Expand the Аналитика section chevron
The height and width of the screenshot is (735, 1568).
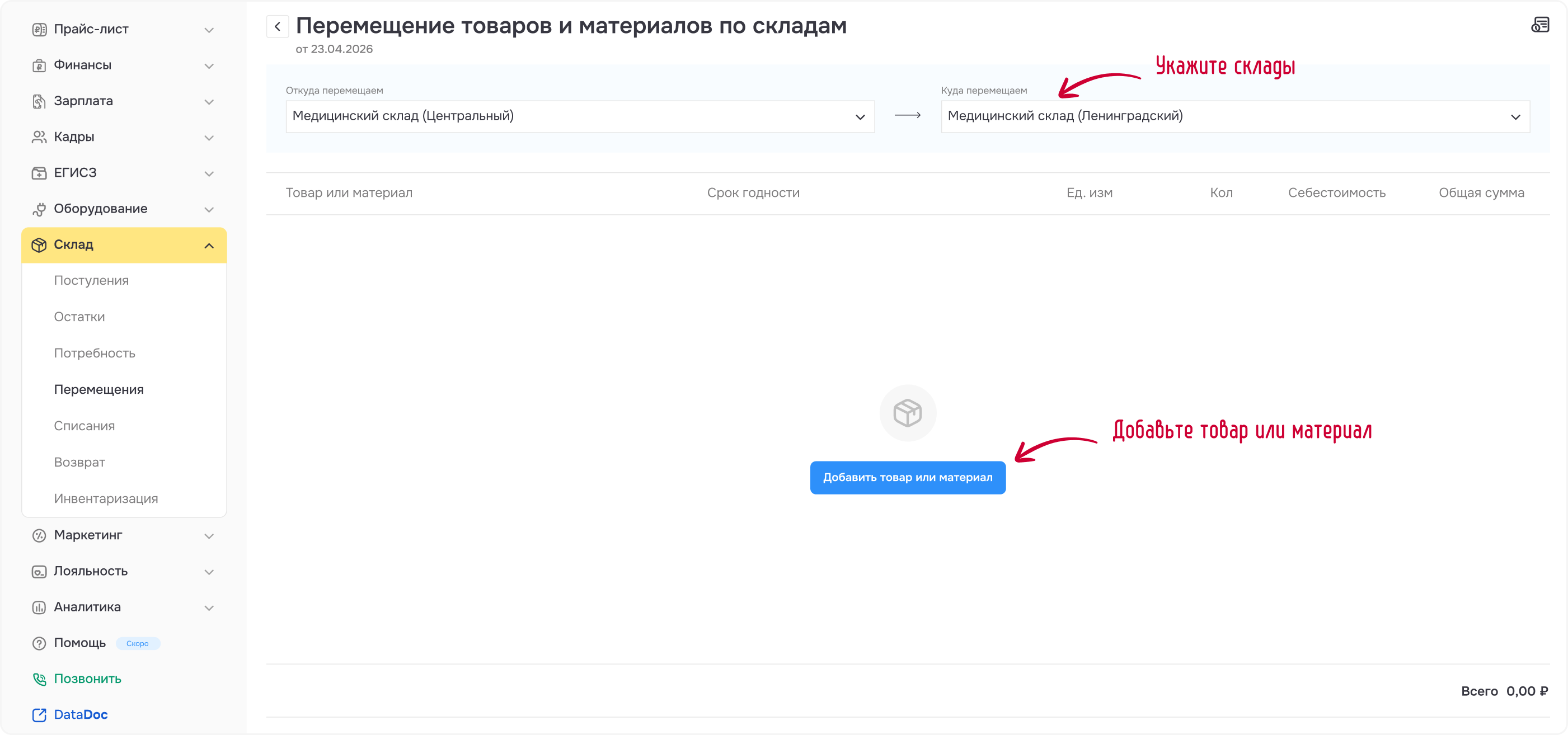209,608
